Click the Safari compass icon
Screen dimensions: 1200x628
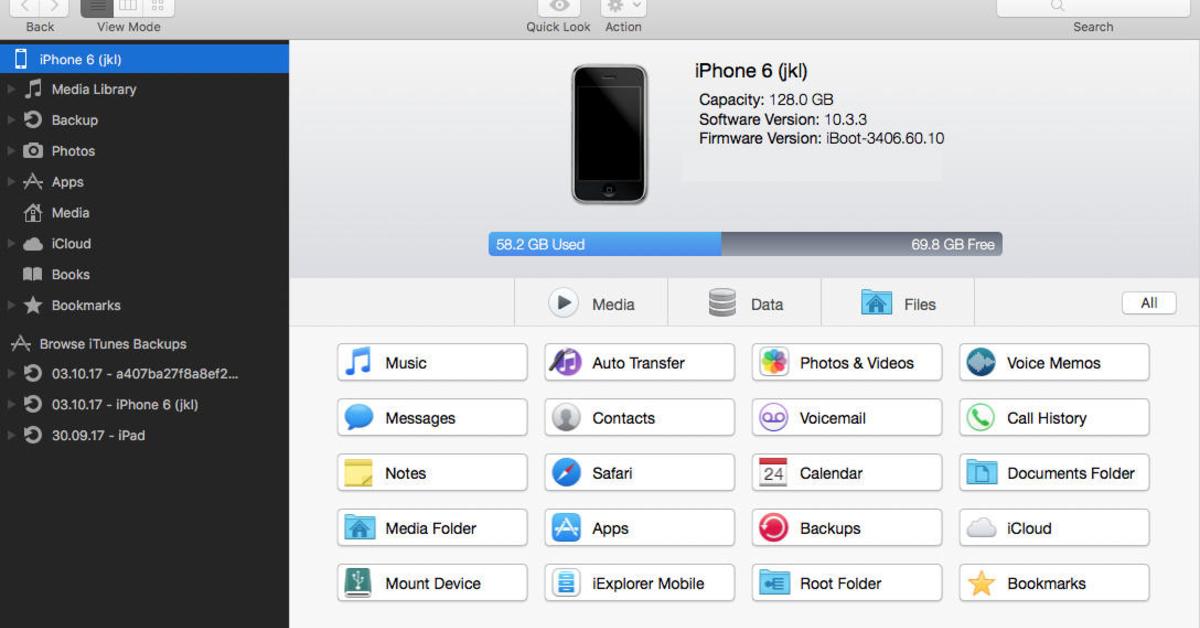[x=566, y=473]
